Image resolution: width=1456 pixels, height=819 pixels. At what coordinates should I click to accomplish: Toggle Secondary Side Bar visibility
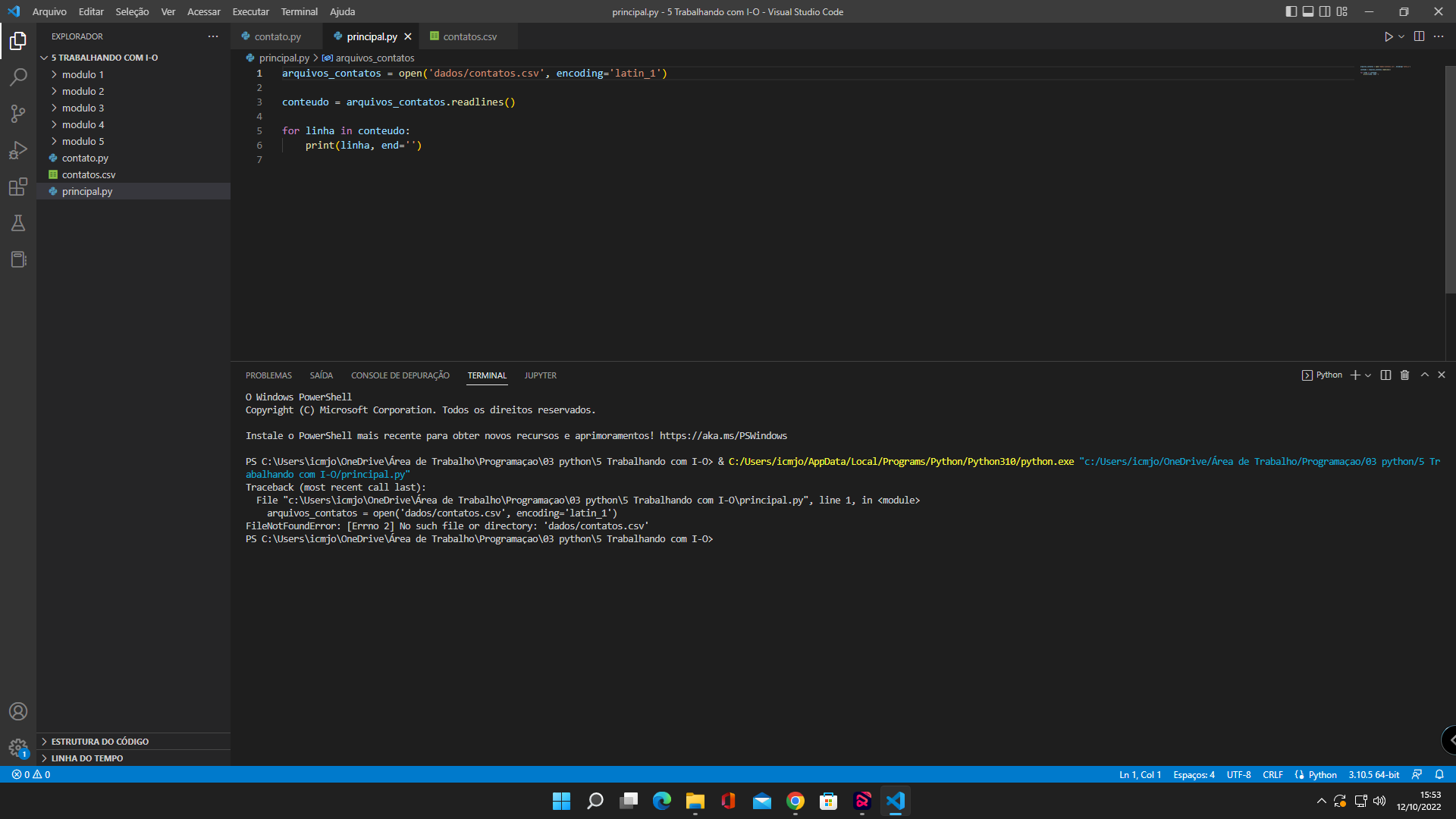(1325, 11)
